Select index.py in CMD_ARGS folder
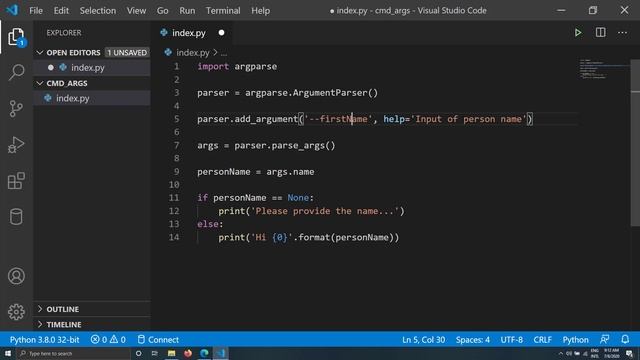640x360 pixels. click(92, 98)
